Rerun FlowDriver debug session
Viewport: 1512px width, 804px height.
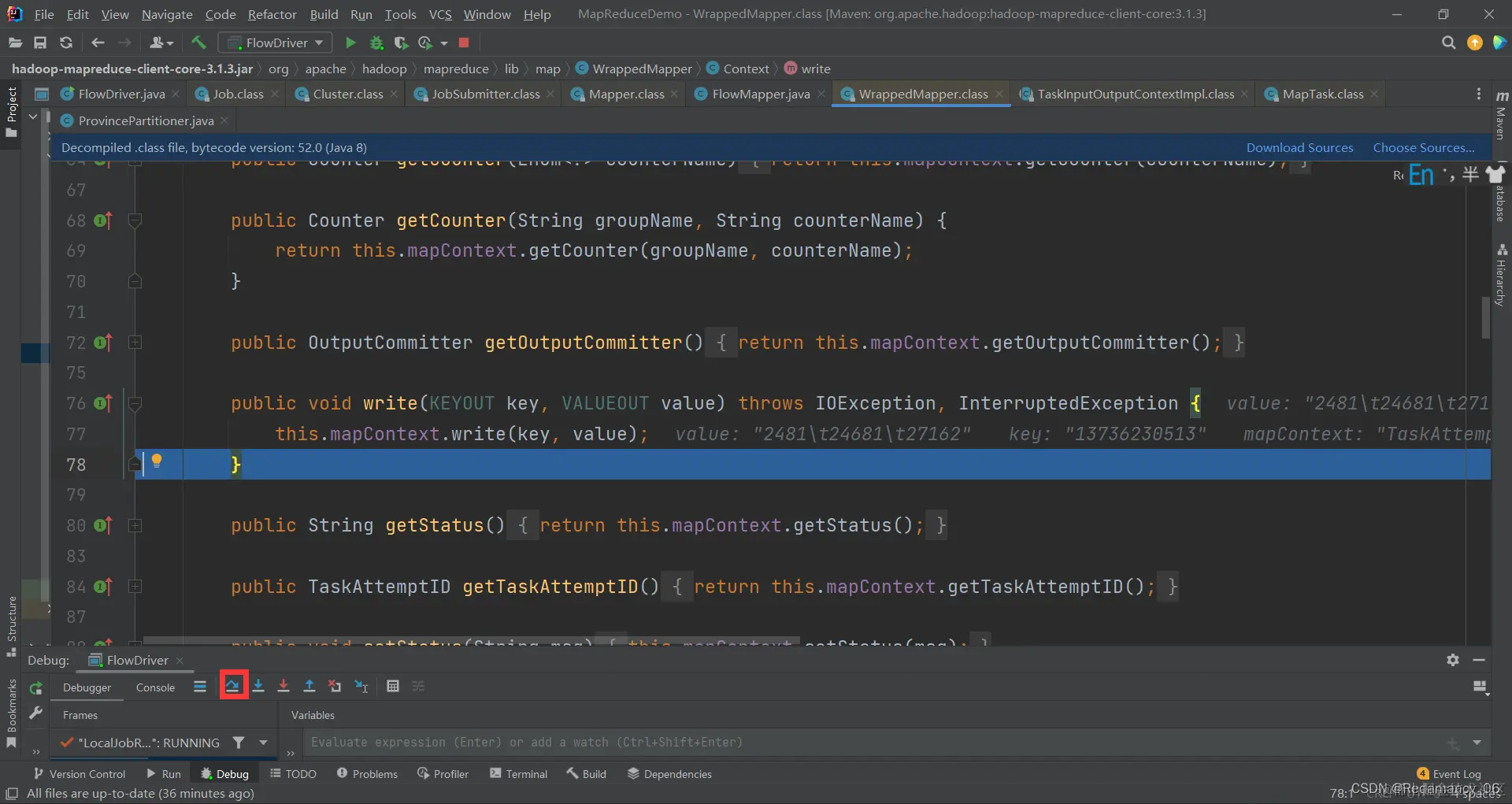(35, 688)
